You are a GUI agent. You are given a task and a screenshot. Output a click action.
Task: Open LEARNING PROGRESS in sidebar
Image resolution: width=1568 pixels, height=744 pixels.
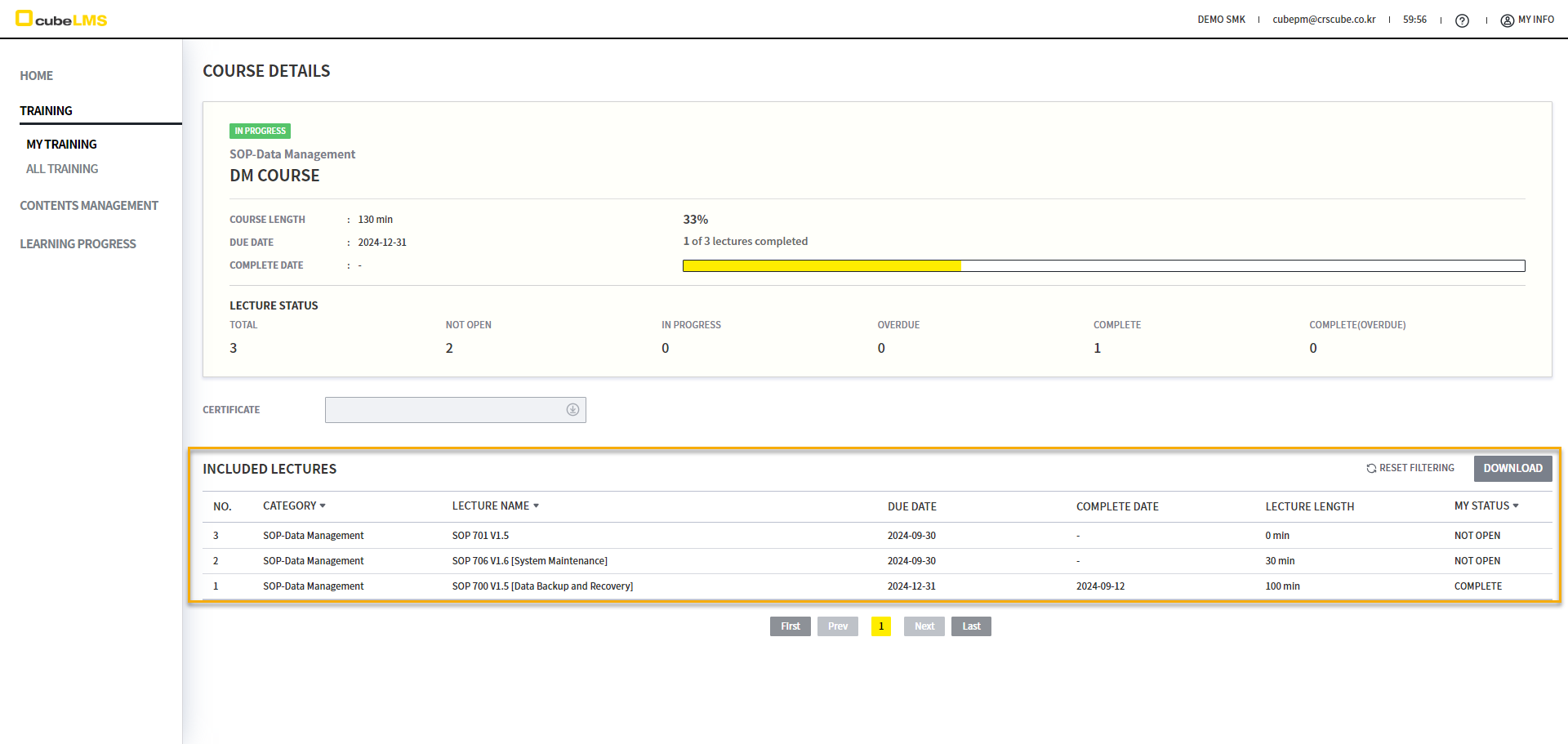78,244
